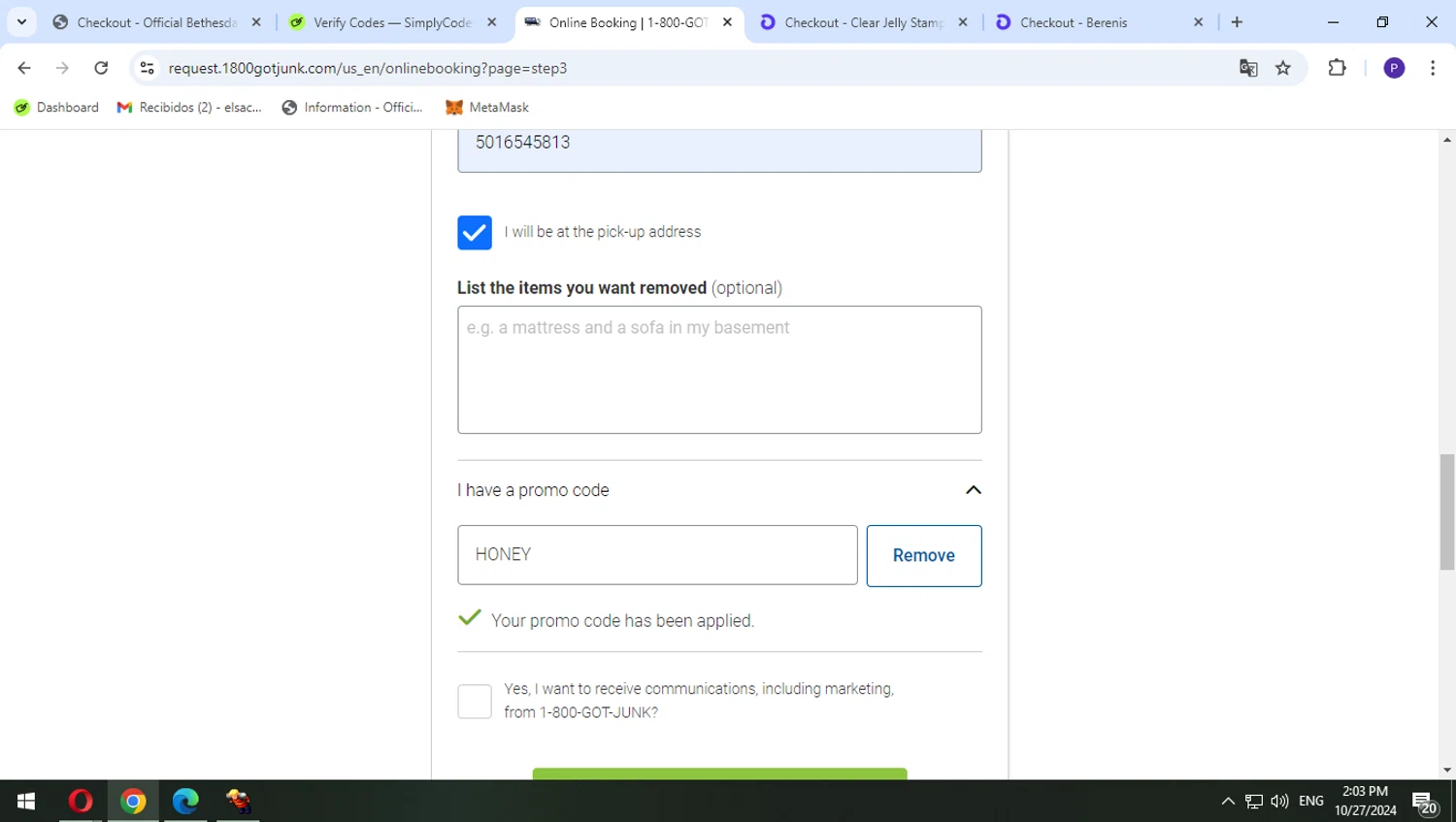
Task: Open Opera from the taskbar
Action: pos(81,801)
